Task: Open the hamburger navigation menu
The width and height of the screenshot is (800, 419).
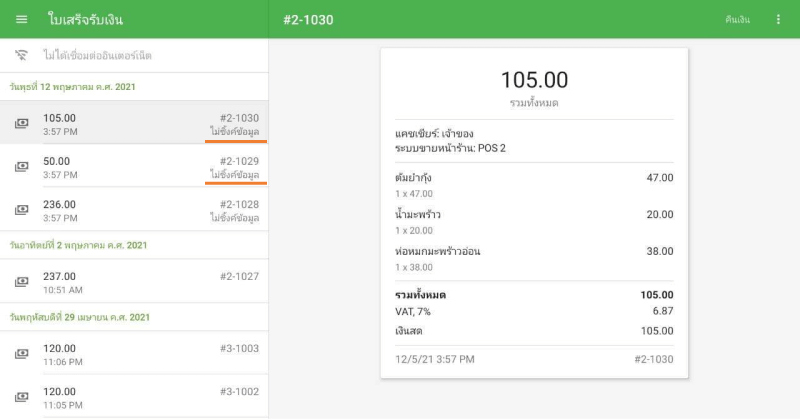Action: click(21, 19)
